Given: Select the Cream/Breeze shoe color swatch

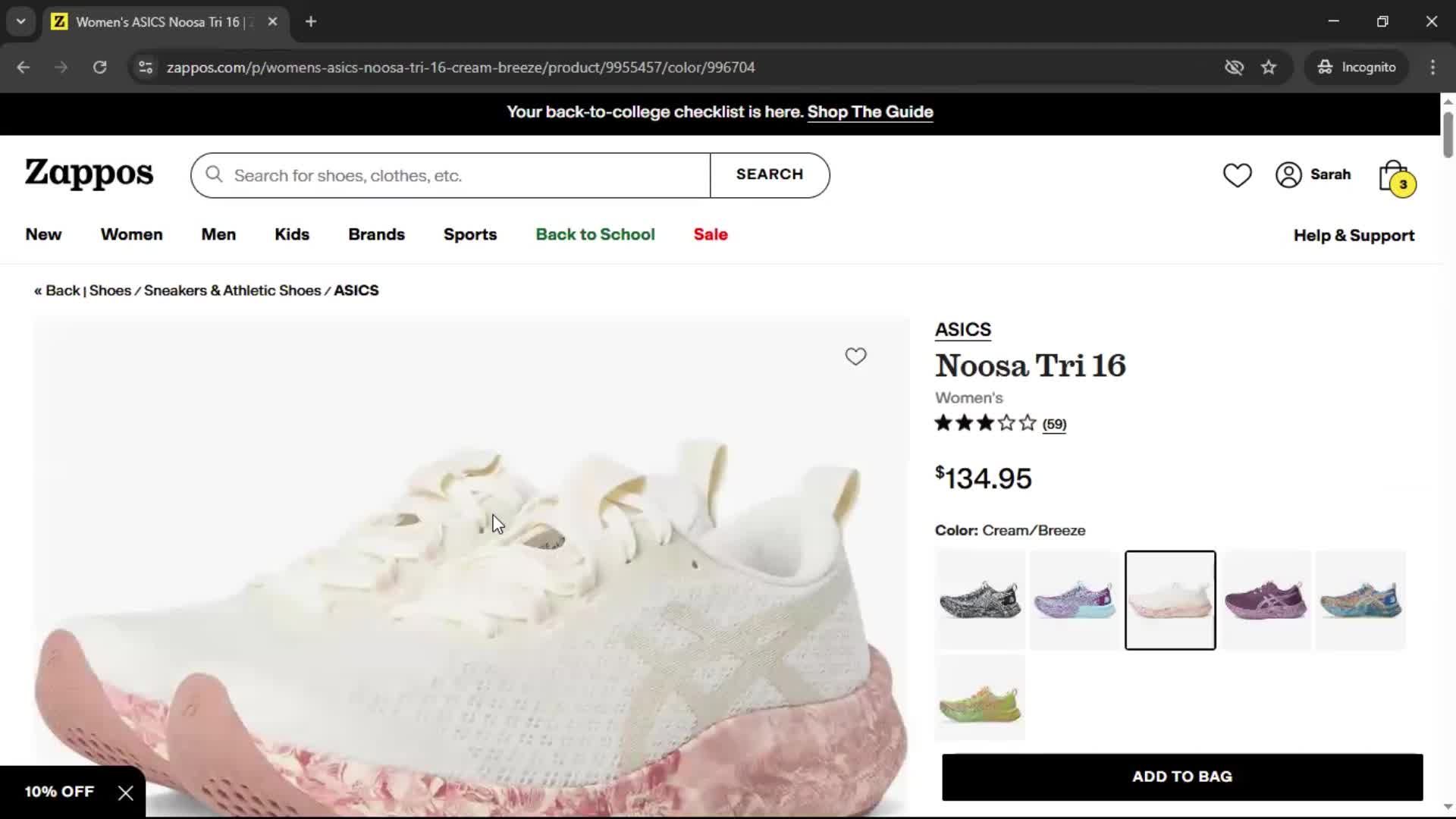Looking at the screenshot, I should [1170, 600].
